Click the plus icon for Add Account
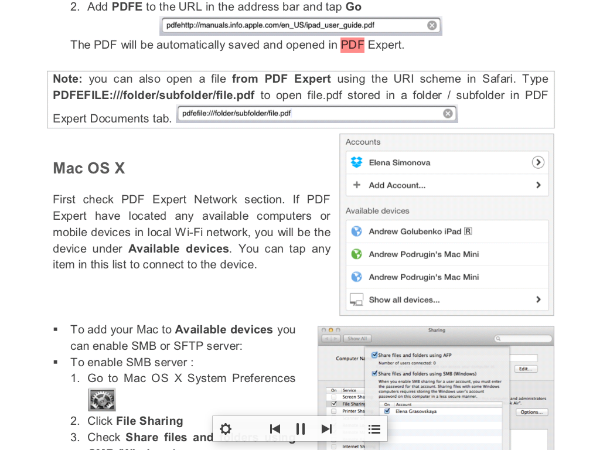Screen dimensions: 600x450 [357, 185]
